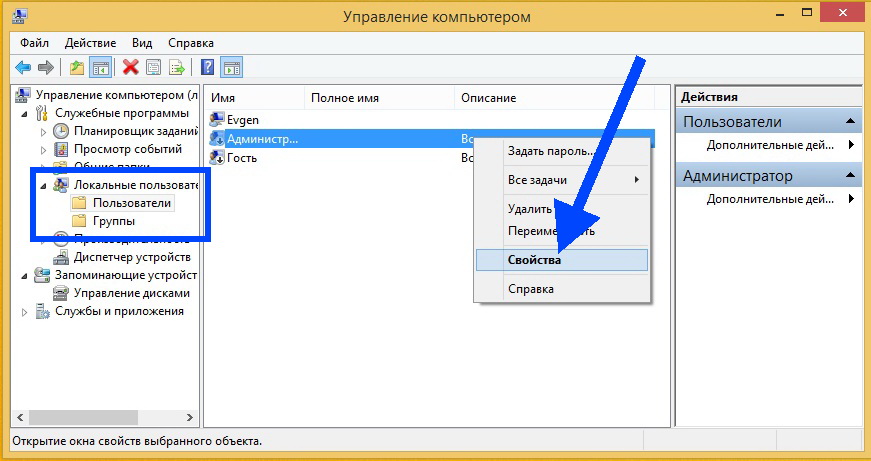871x461 pixels.
Task: Expand the Просмотр событий tree node
Action: click(x=44, y=150)
